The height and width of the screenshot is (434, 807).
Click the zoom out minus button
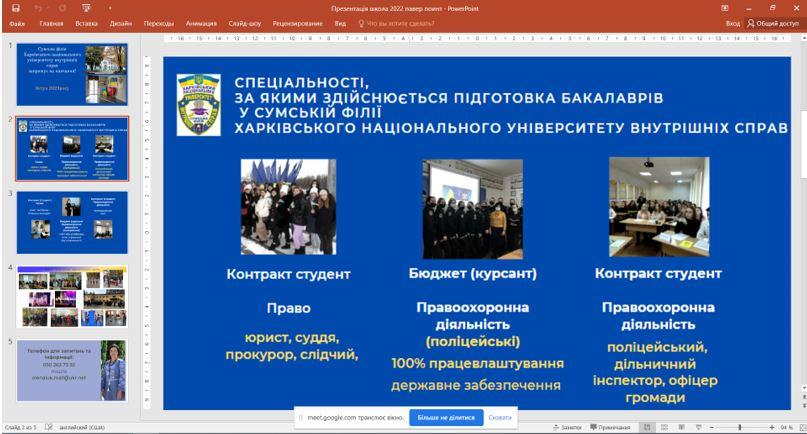pos(712,427)
